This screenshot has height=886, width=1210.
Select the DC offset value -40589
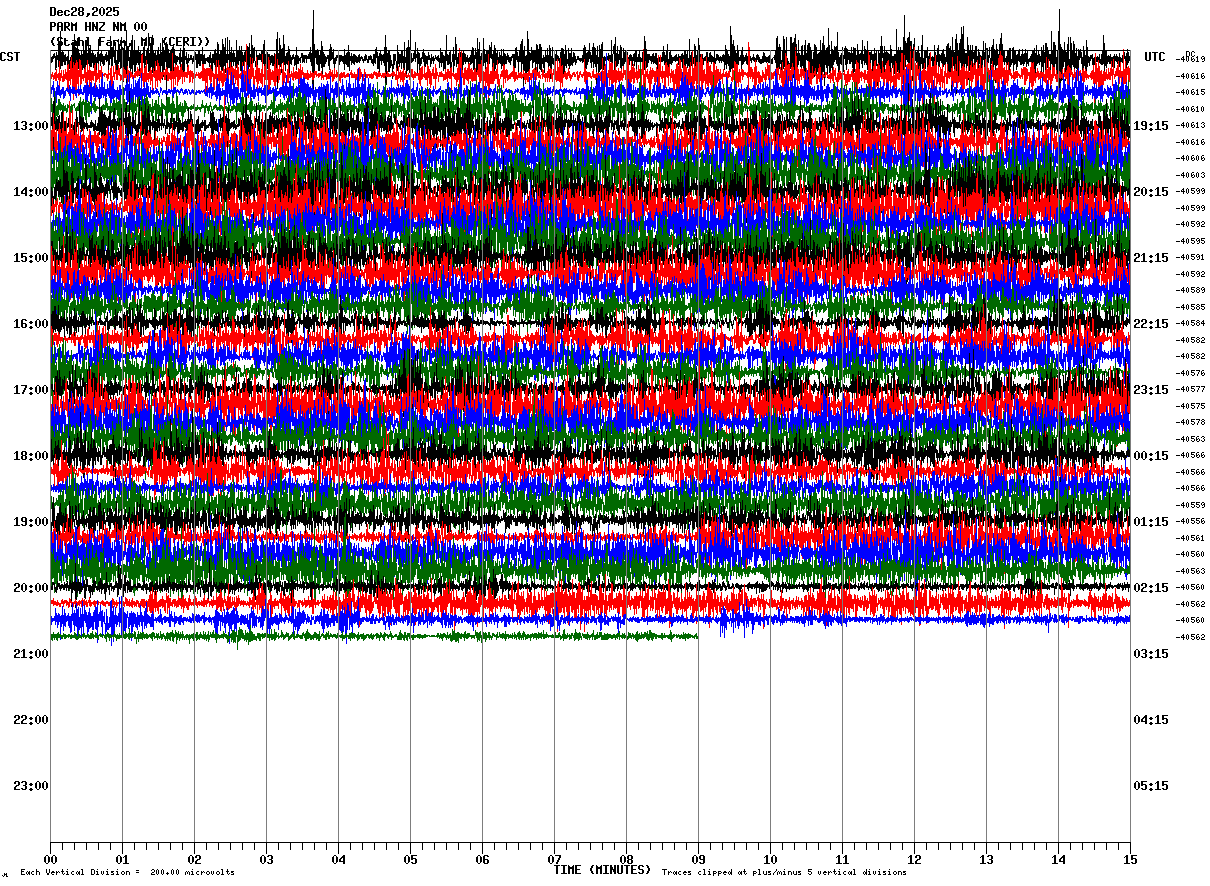[1191, 290]
